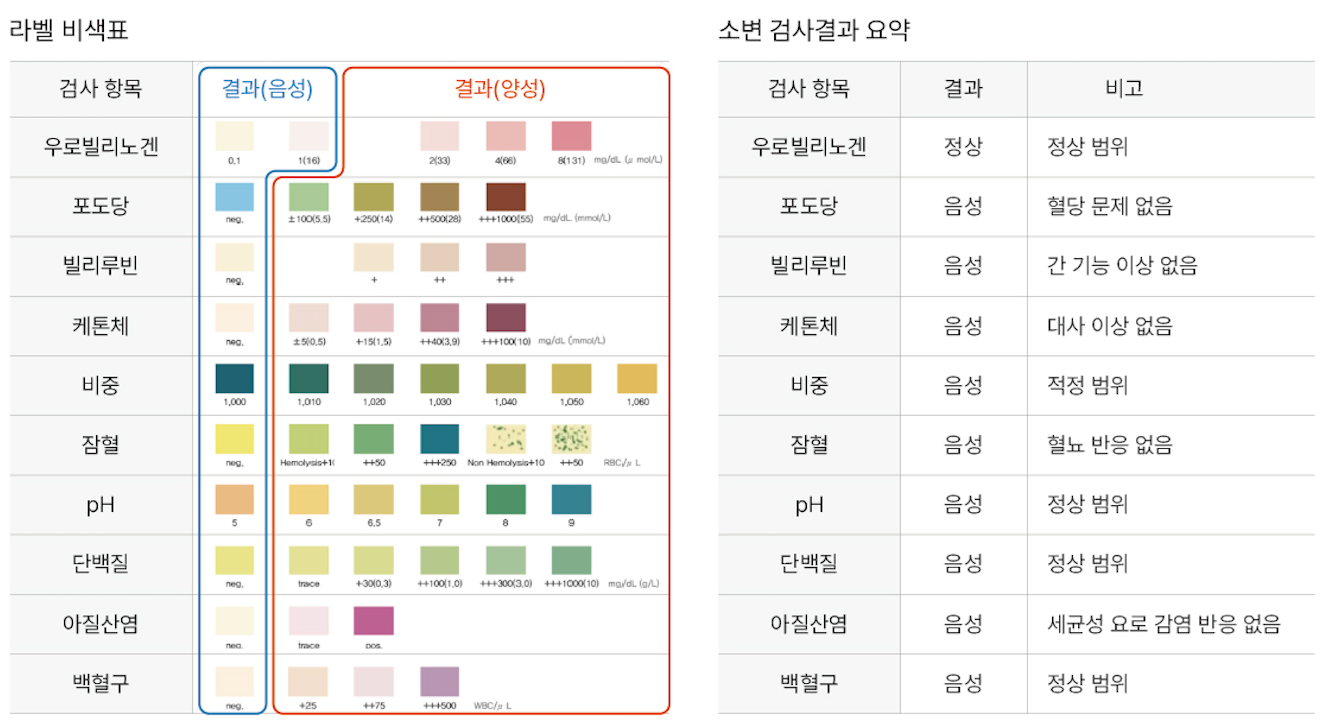Click the occult blood neg. yellow swatch
The image size is (1325, 725).
point(235,439)
